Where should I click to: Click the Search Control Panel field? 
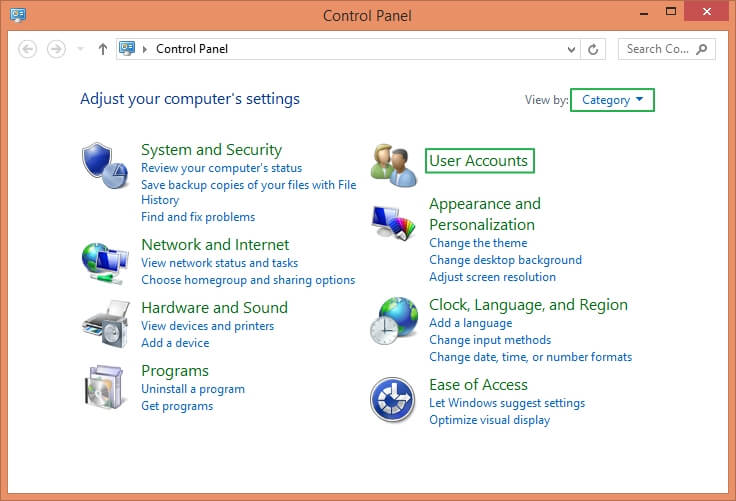(667, 49)
